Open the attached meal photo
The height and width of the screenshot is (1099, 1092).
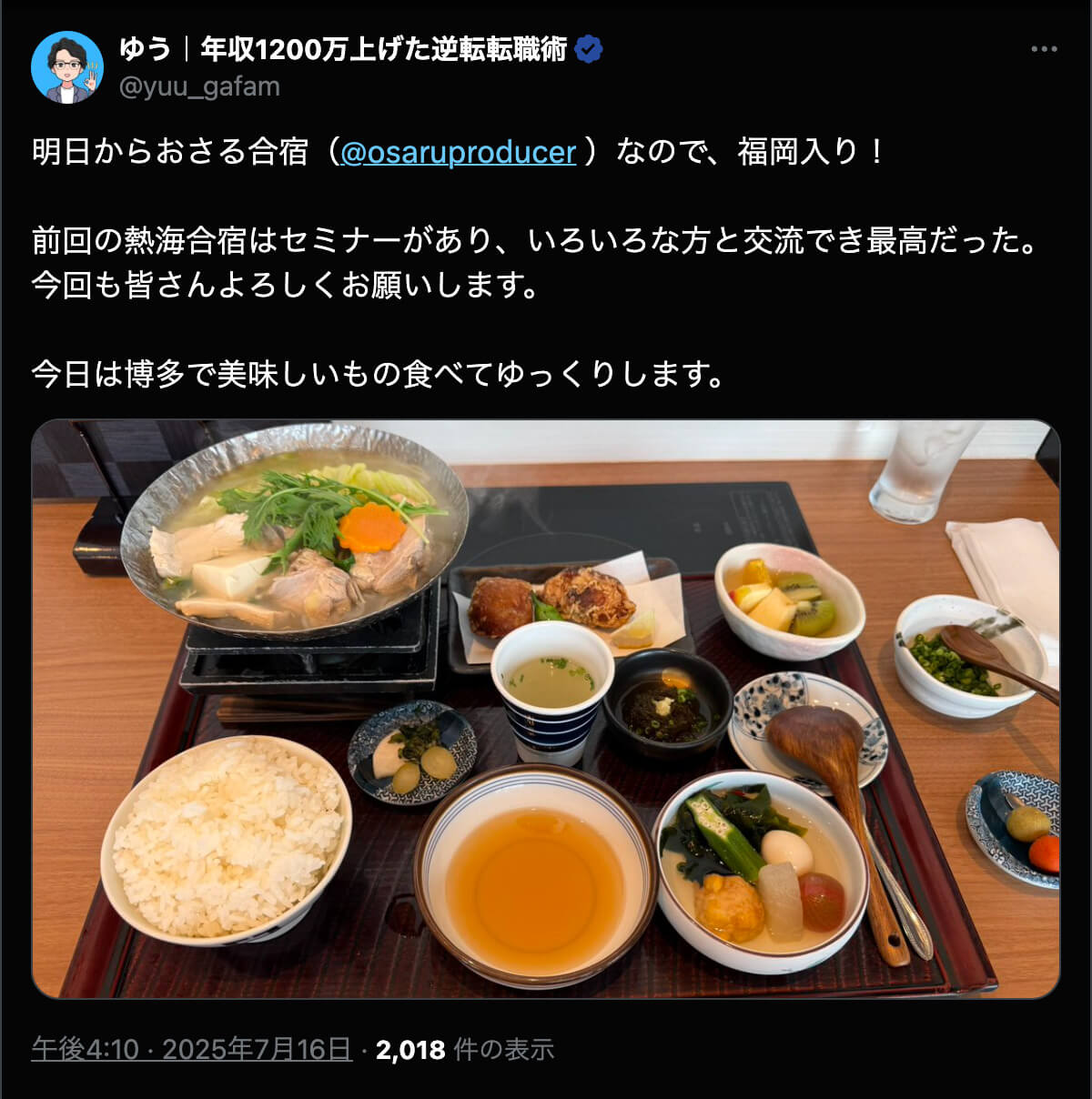(546, 709)
